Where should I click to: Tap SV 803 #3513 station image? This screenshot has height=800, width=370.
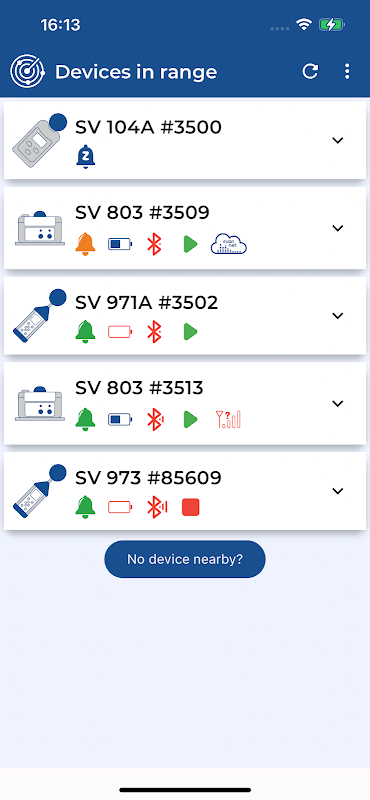(40, 404)
